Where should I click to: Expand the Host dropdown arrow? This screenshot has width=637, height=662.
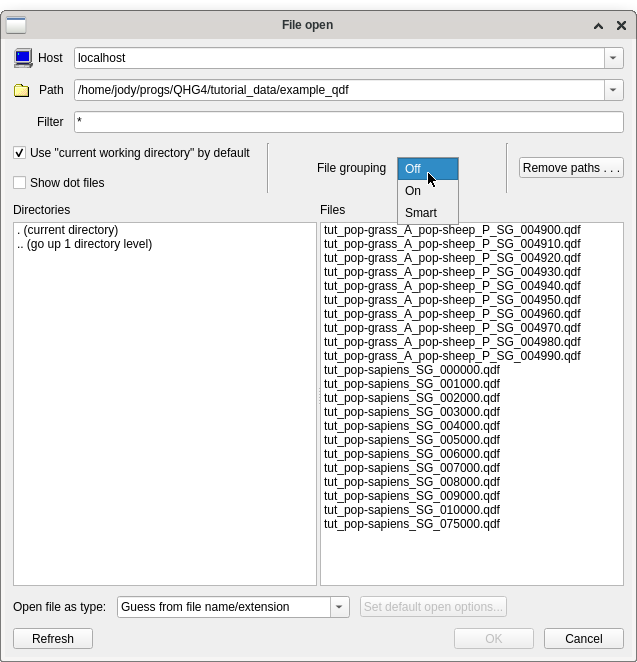coord(613,58)
